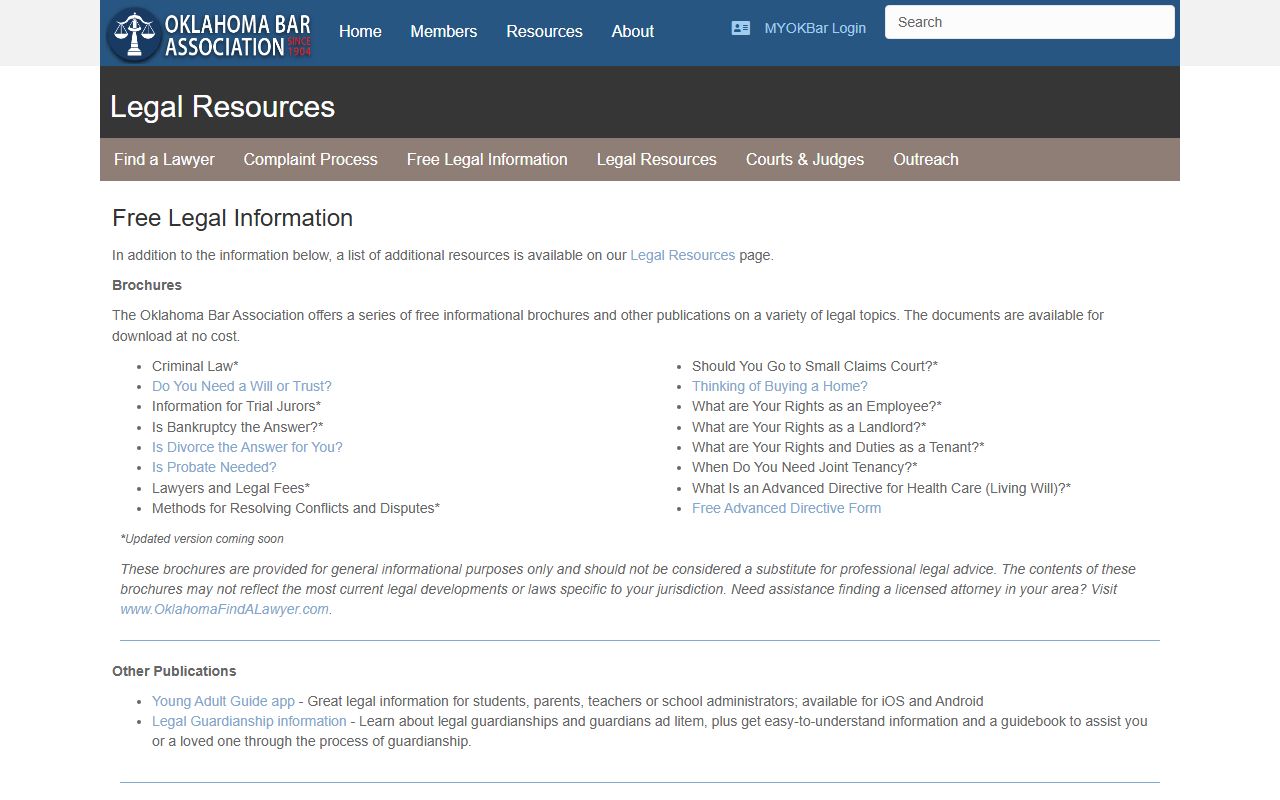Click When Do You Need Joint Tenancy?* text
The image size is (1280, 800).
[805, 467]
